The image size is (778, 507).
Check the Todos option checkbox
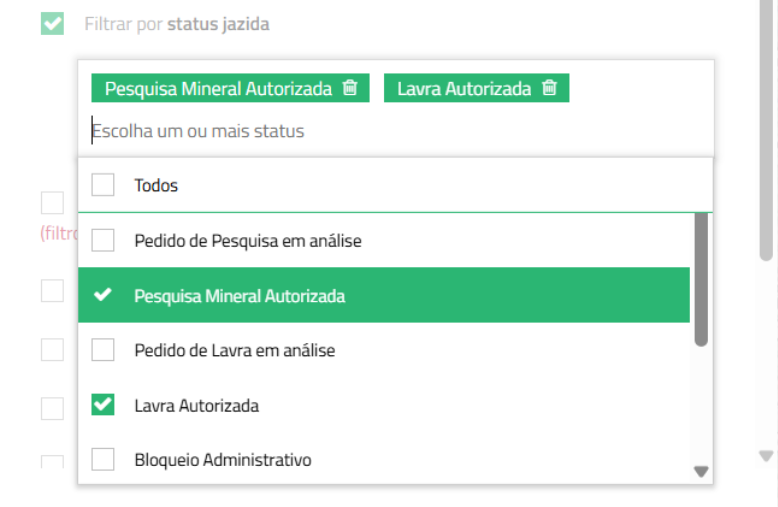click(103, 185)
